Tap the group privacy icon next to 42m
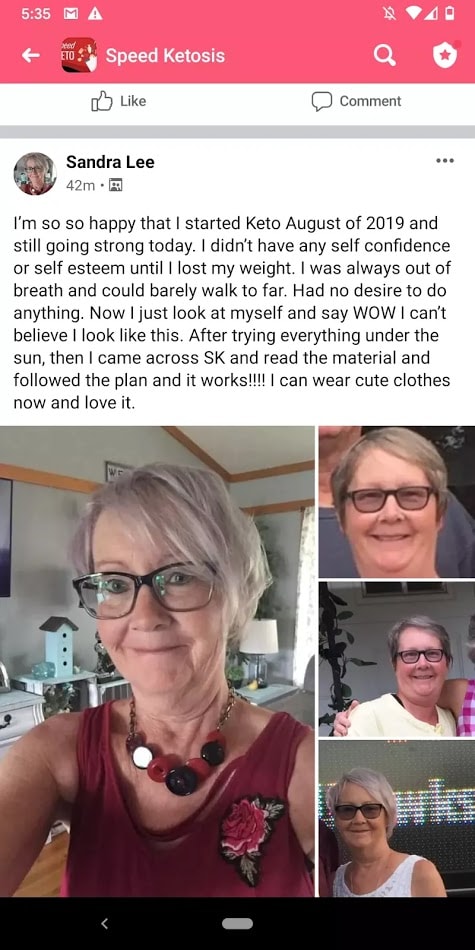 point(115,185)
